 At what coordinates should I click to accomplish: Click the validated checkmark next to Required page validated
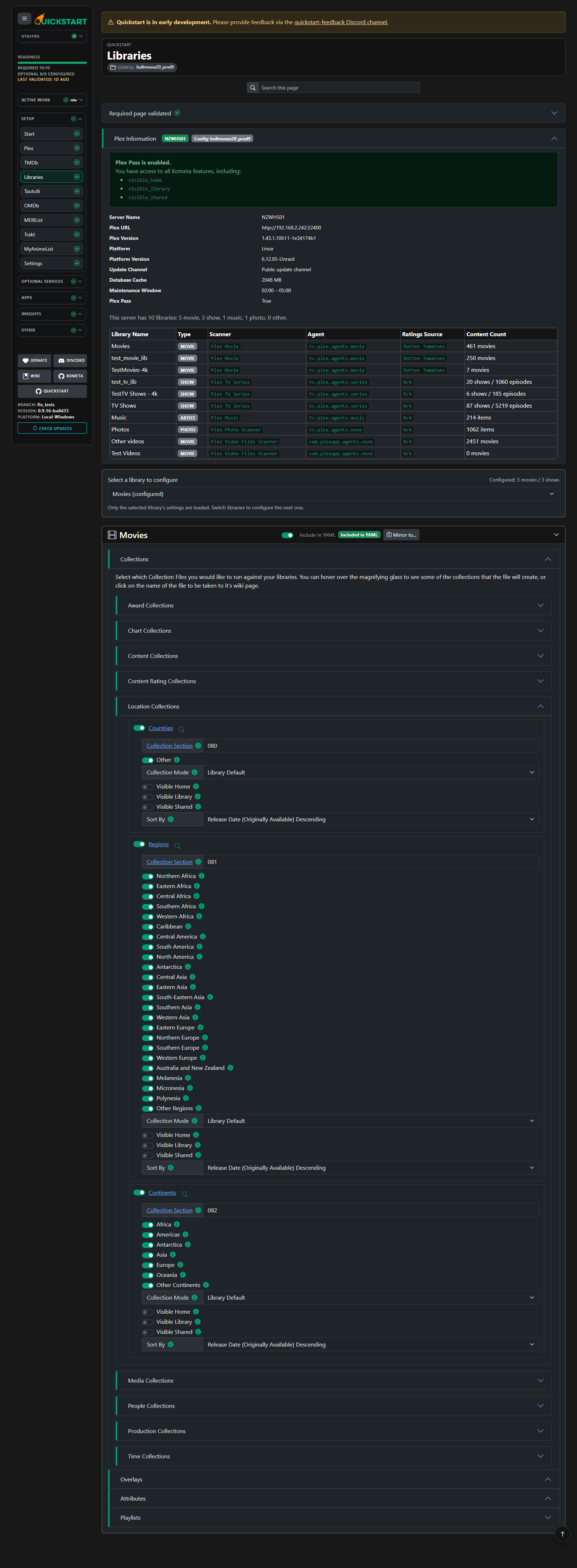pyautogui.click(x=177, y=113)
